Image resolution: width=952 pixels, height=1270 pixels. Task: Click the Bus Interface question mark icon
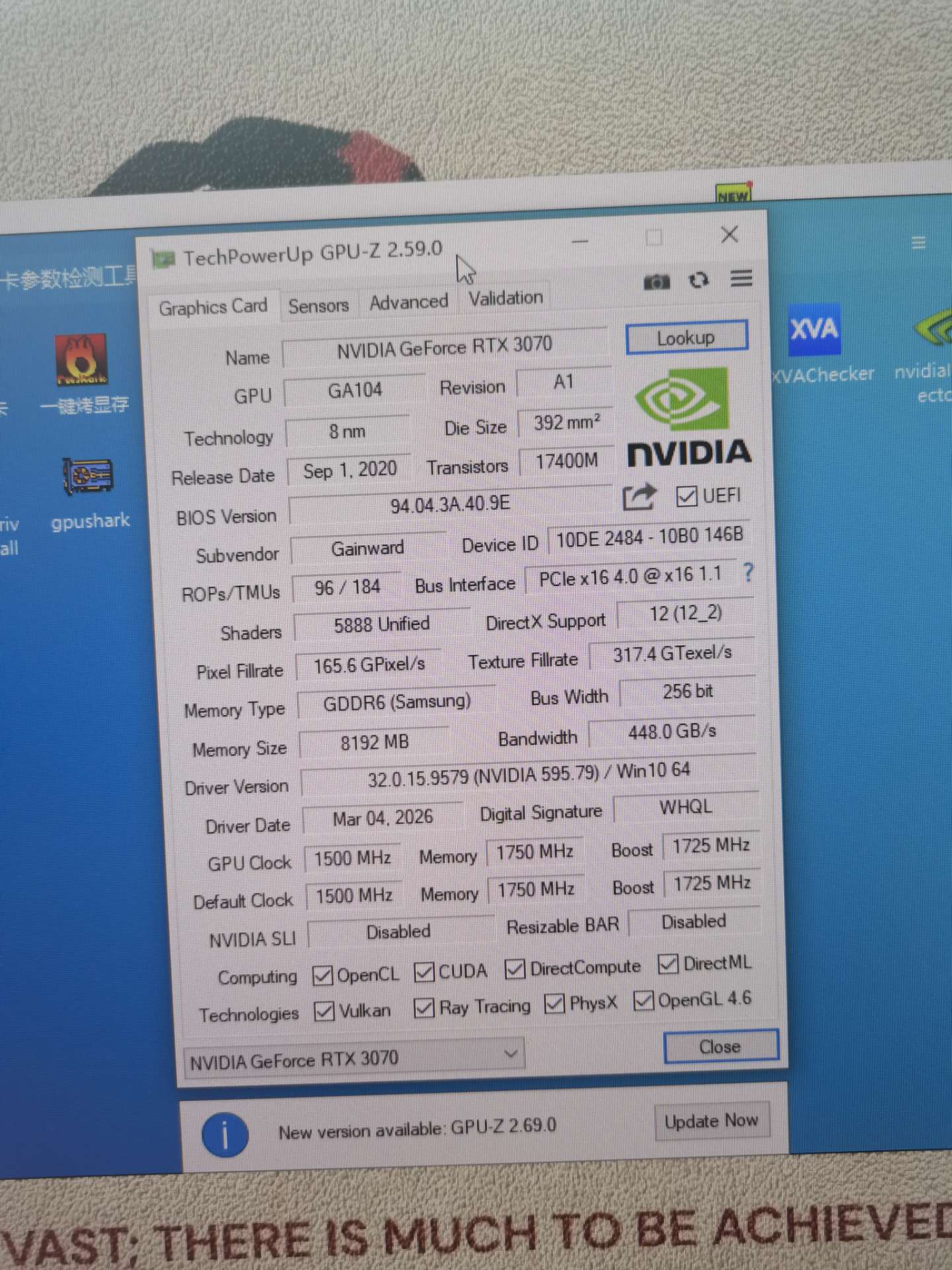pos(748,572)
